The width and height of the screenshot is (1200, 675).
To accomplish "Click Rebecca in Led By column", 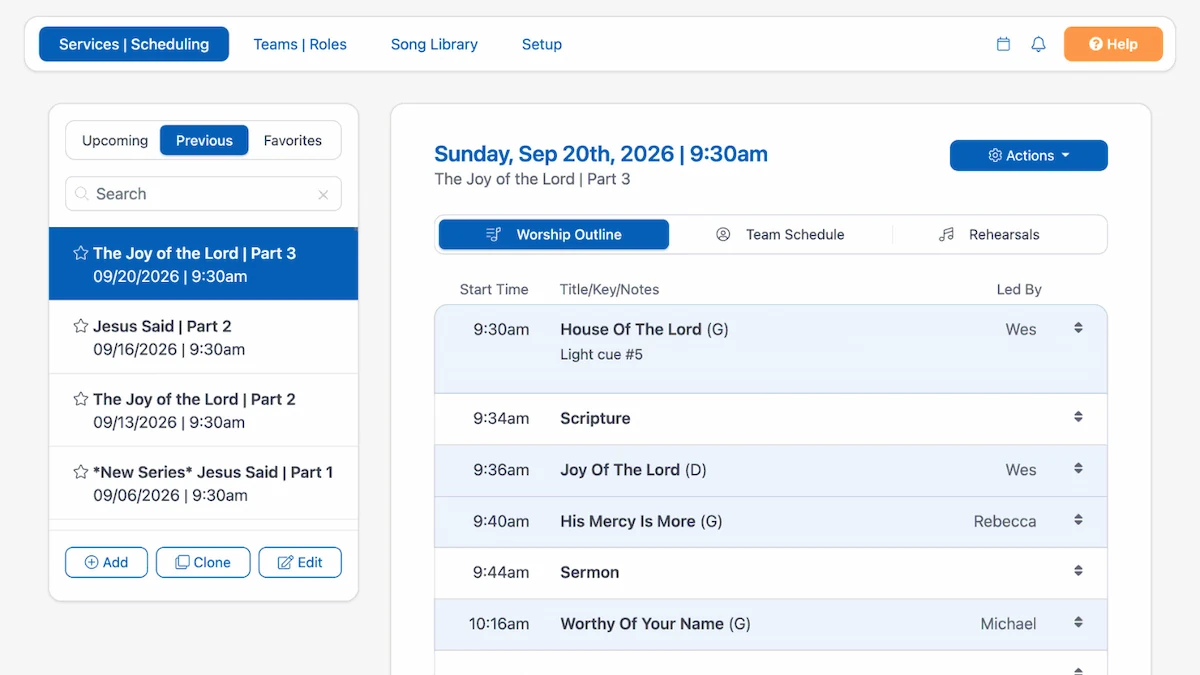I will pyautogui.click(x=1005, y=521).
